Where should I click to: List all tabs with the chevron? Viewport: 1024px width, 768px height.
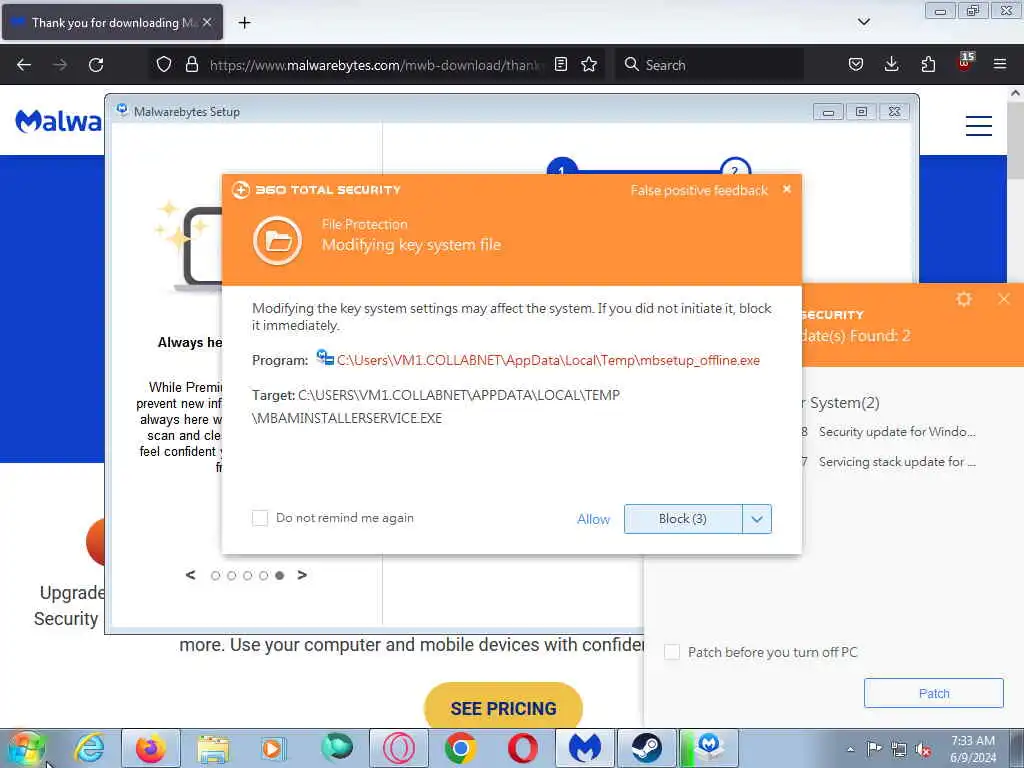tap(863, 22)
